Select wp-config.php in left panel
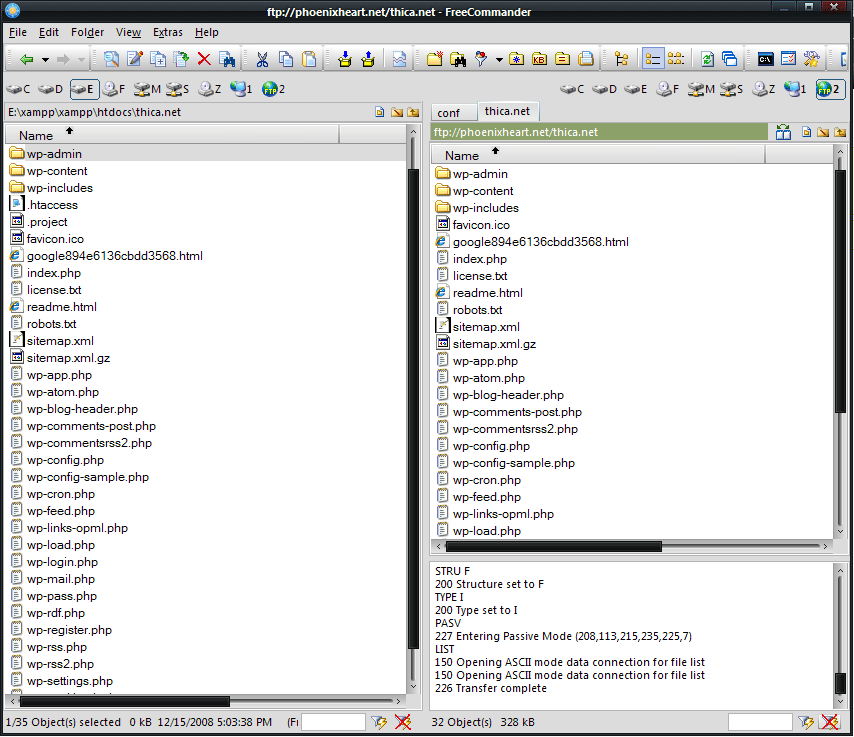This screenshot has height=737, width=854. point(65,460)
